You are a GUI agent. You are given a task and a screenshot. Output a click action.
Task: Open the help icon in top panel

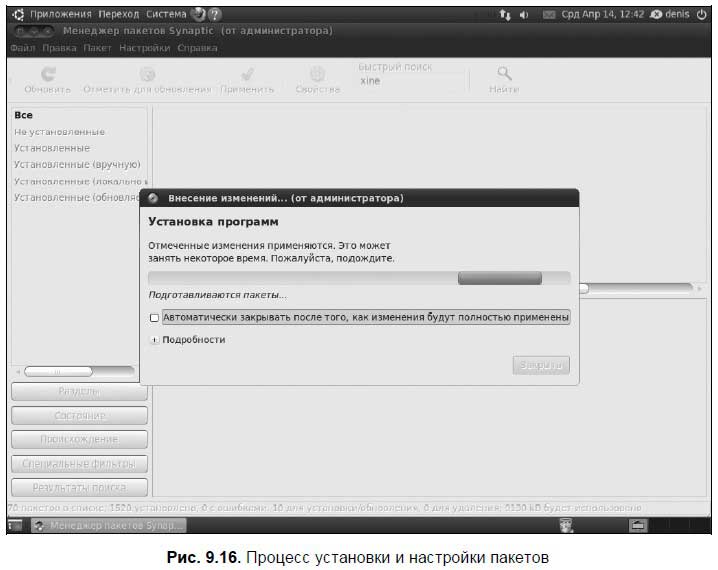(214, 15)
